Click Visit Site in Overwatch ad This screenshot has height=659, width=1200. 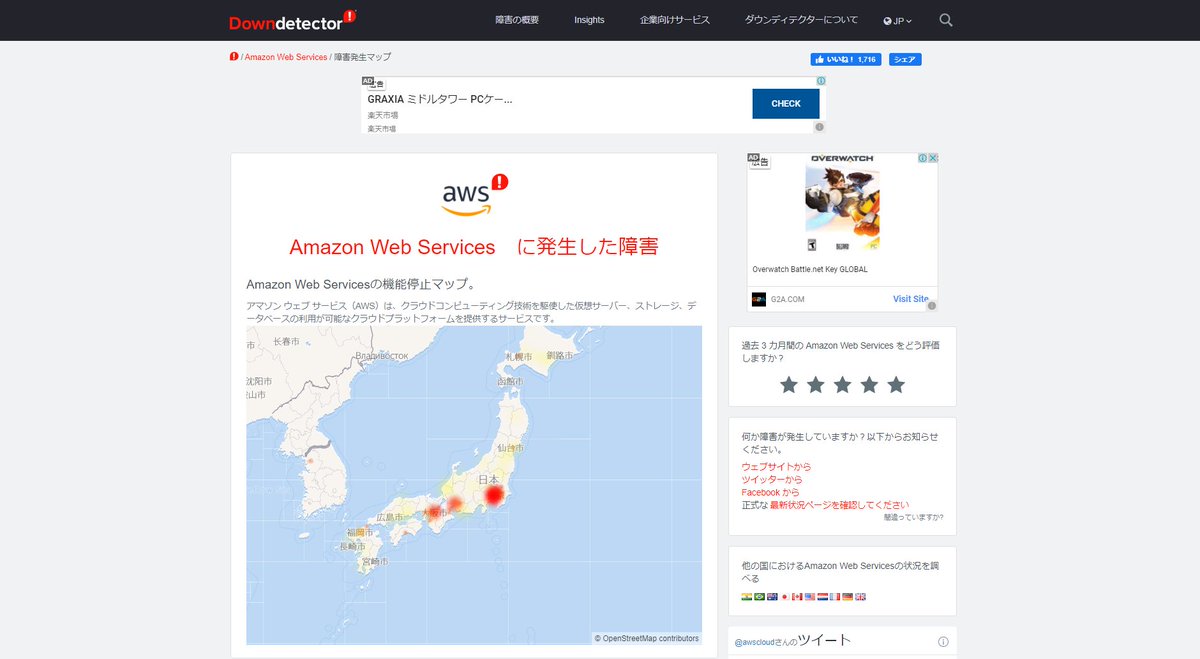pos(910,299)
